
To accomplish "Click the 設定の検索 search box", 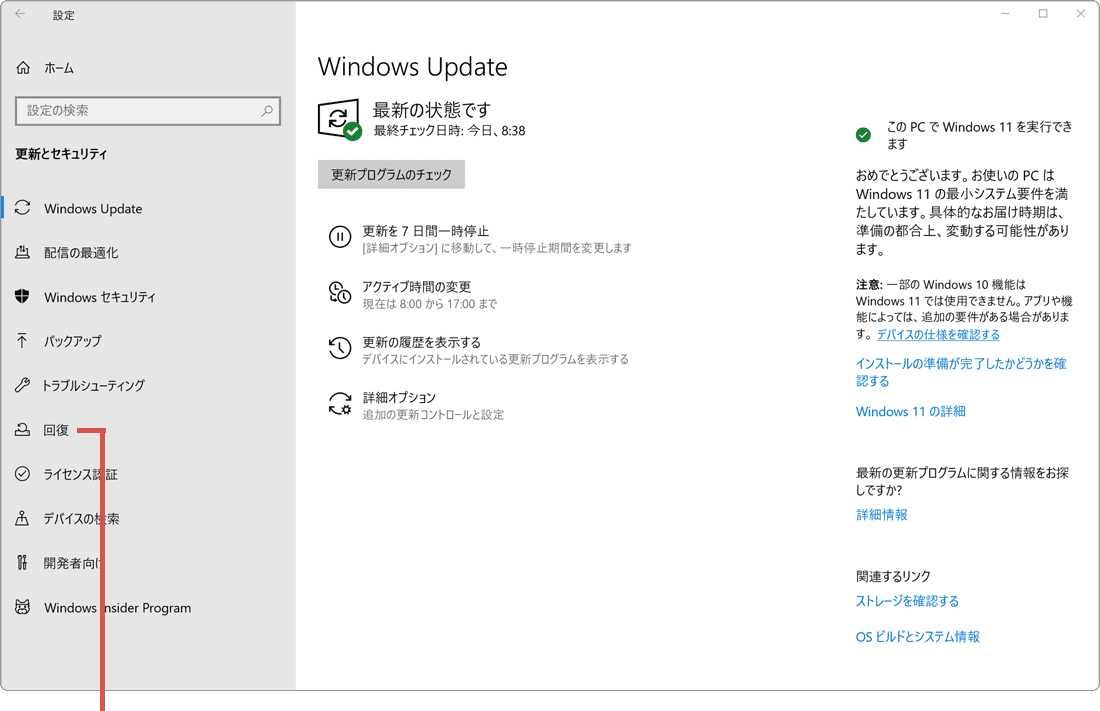I will click(148, 110).
